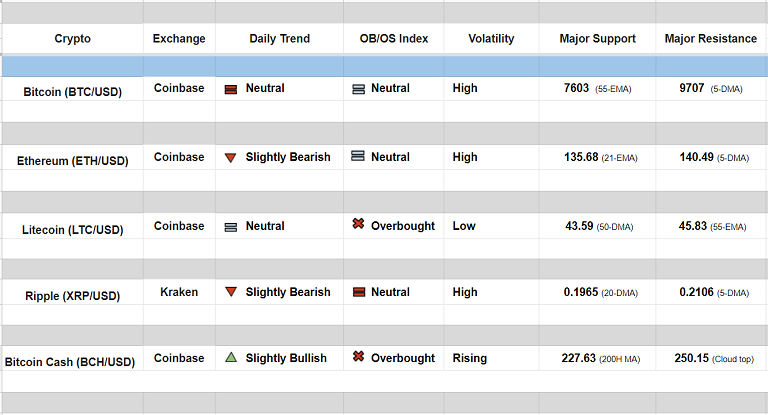The height and width of the screenshot is (415, 768).
Task: Click Ethereum's gray neutral OB/OS icon
Action: point(358,157)
